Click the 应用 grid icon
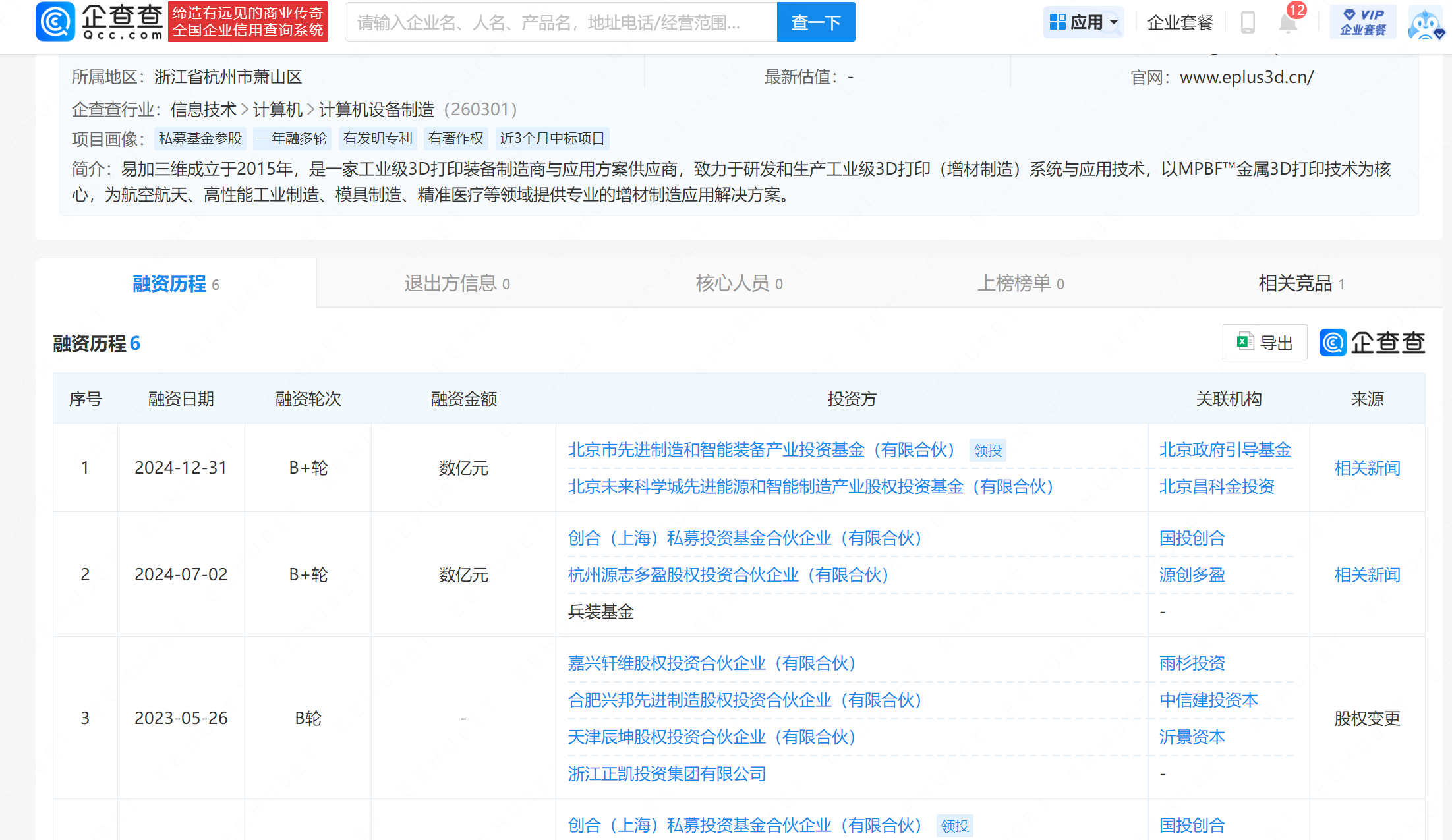1452x840 pixels. 1058,22
